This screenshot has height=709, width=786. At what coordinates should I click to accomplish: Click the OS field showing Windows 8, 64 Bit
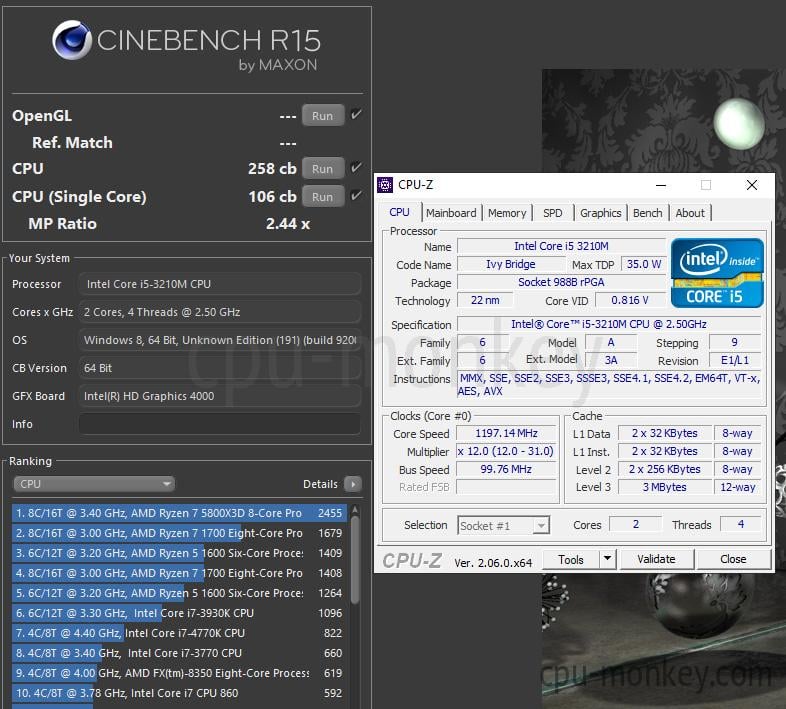pos(220,340)
